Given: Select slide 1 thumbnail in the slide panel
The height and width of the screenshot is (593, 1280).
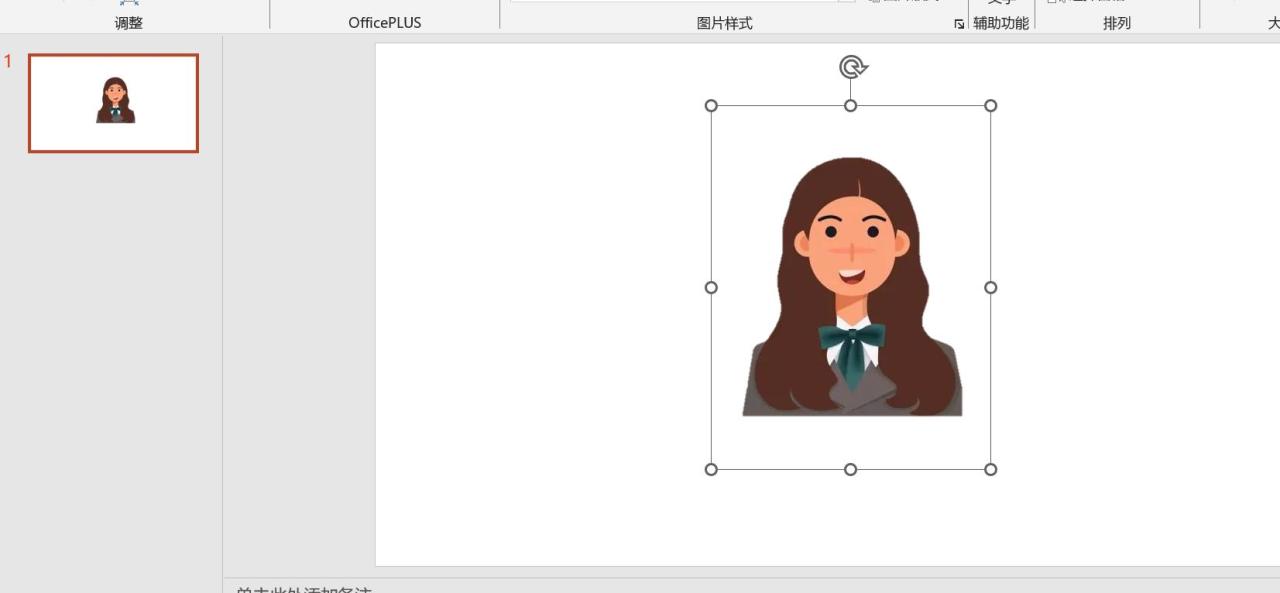Looking at the screenshot, I should point(112,102).
